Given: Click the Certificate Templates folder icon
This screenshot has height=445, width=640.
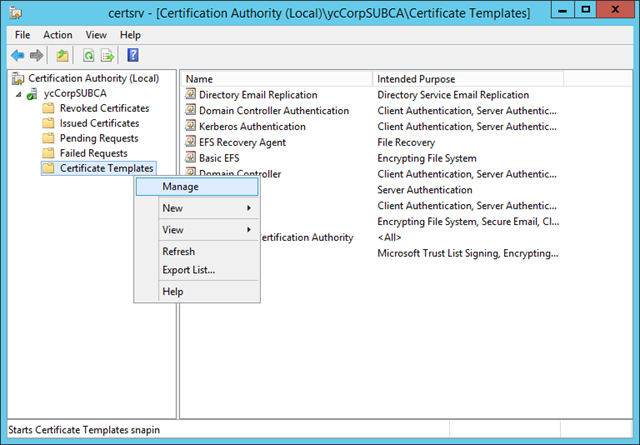Looking at the screenshot, I should tap(48, 168).
